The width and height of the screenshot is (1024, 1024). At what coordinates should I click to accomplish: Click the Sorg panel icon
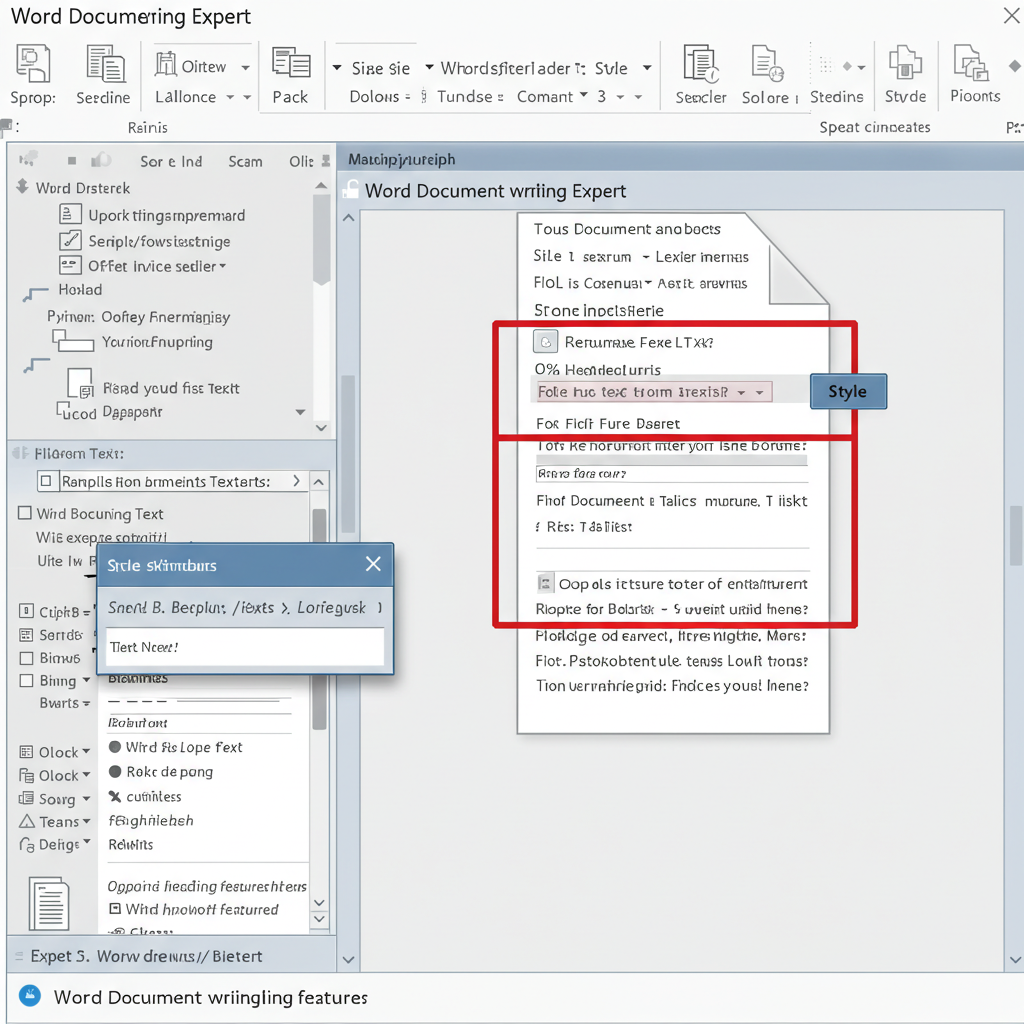click(x=26, y=798)
